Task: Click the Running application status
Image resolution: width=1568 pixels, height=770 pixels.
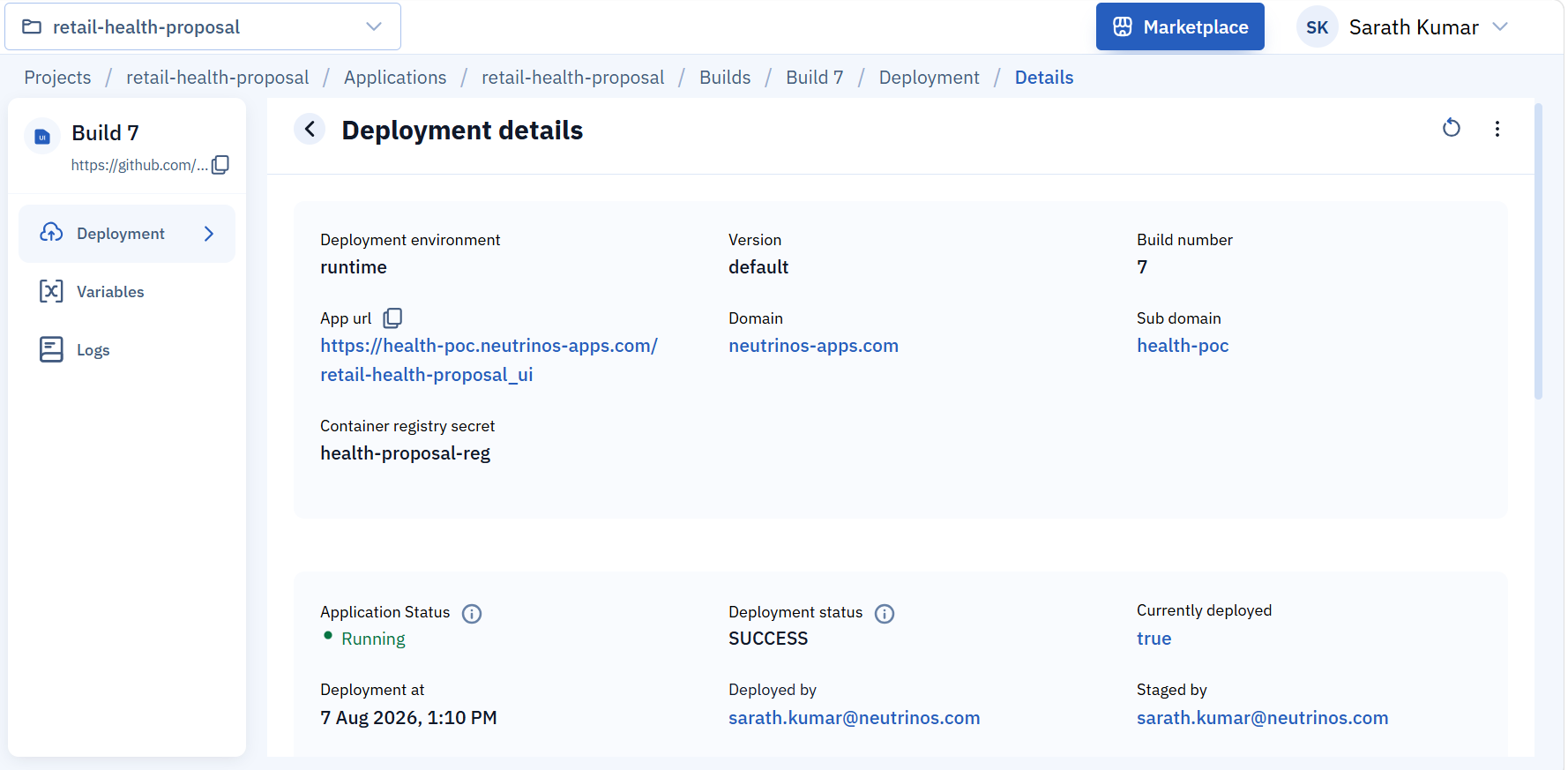Action: pyautogui.click(x=373, y=639)
